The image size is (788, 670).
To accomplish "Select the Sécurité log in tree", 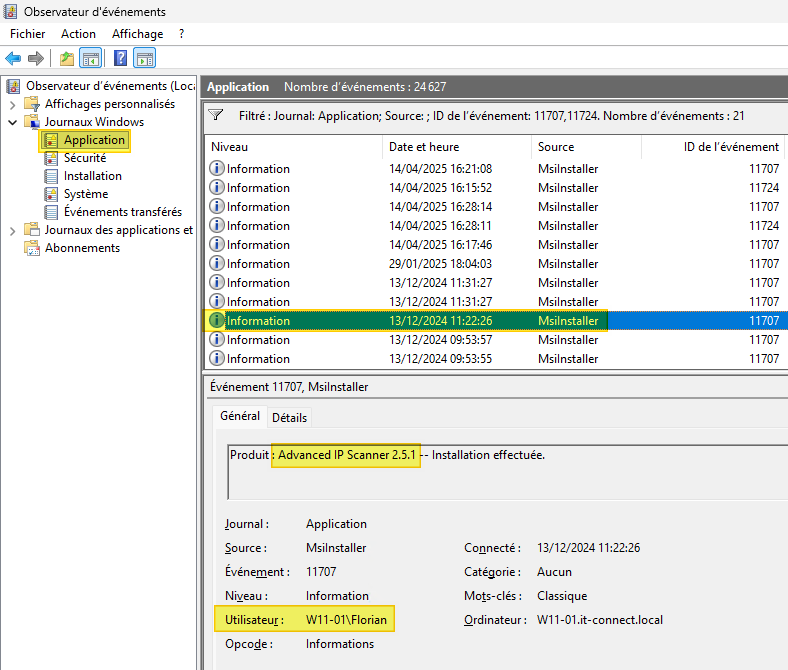I will coord(84,158).
